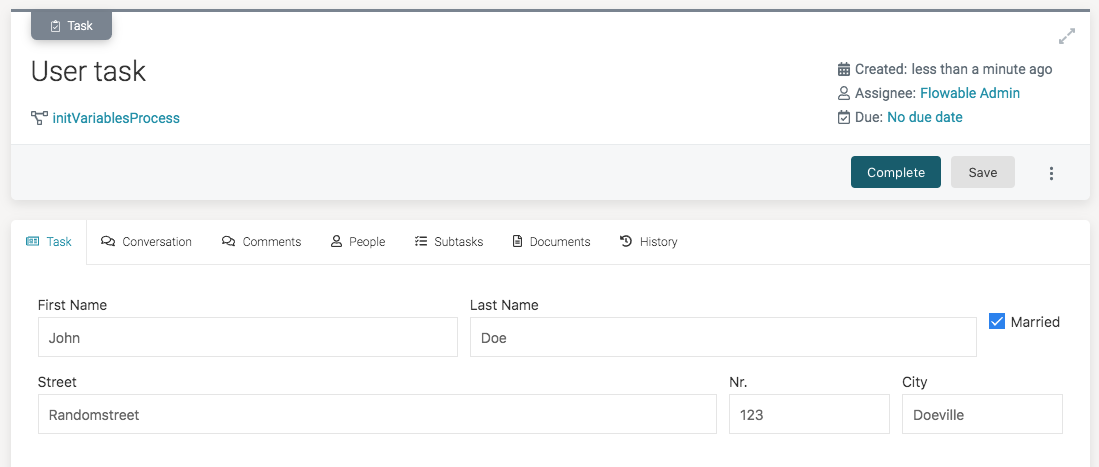Focus the Last Name field containing Doe
1099x467 pixels.
pyautogui.click(x=723, y=337)
